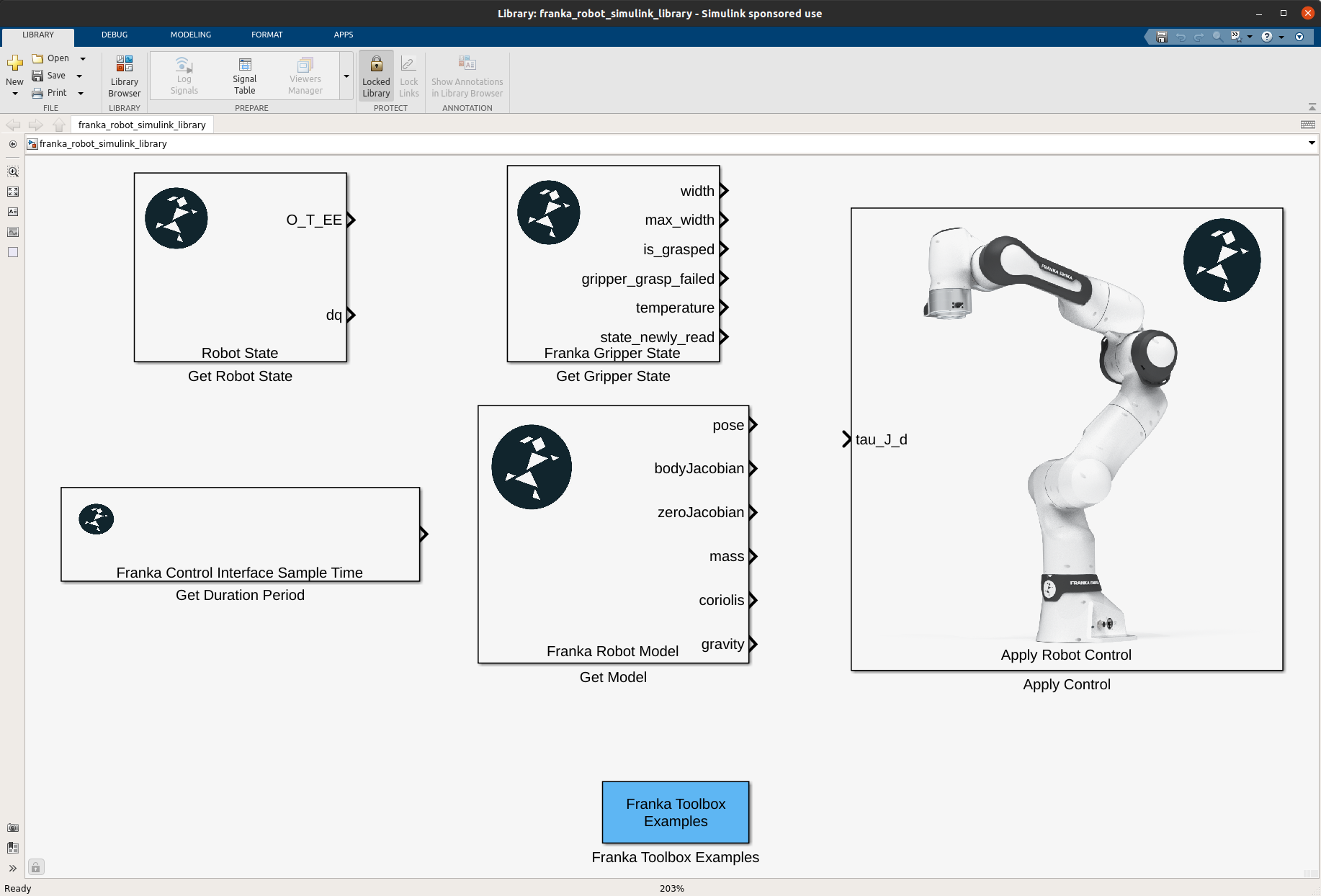Click the quick access Redo arrow
1321x896 pixels.
click(x=1199, y=37)
